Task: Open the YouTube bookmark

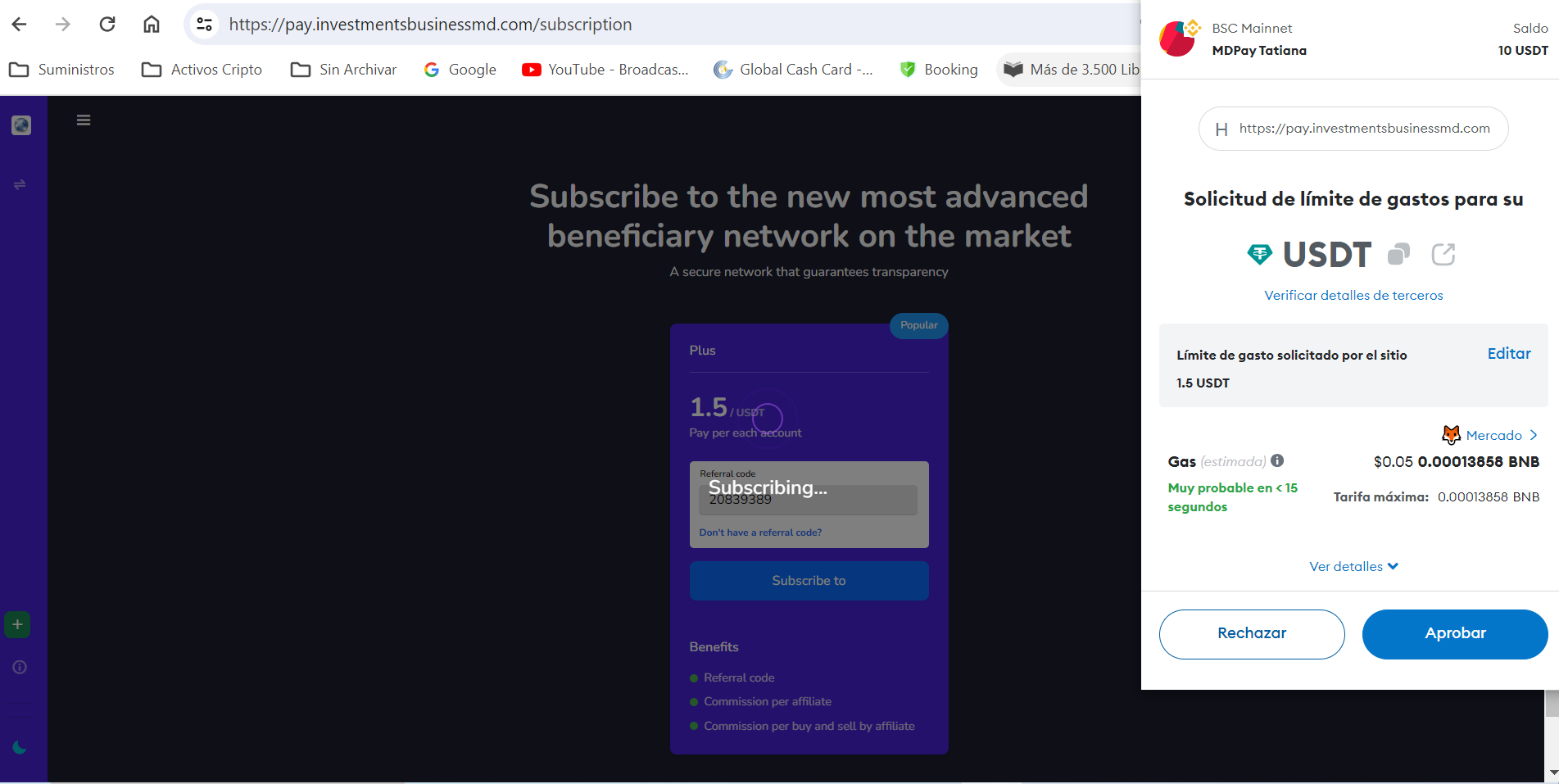Action: tap(605, 70)
